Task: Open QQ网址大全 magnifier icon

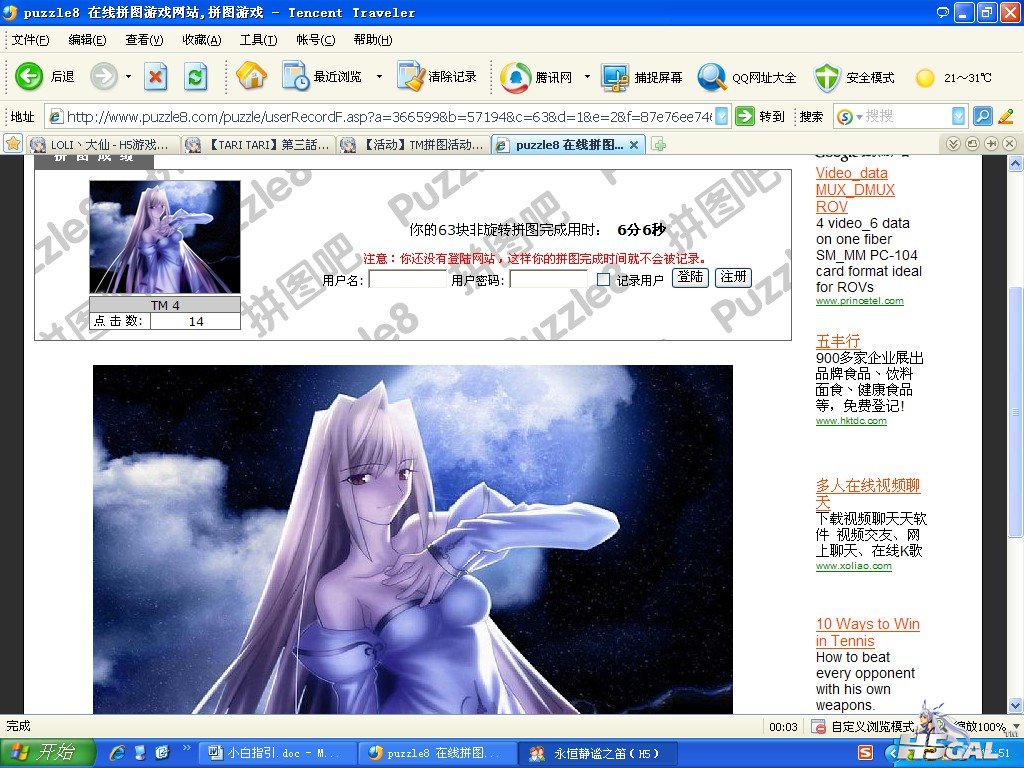Action: 711,77
